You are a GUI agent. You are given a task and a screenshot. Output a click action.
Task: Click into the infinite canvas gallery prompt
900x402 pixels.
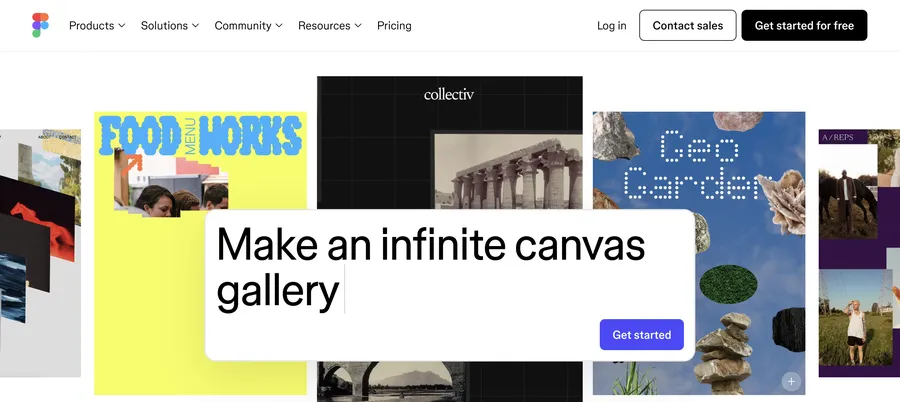[x=430, y=268]
